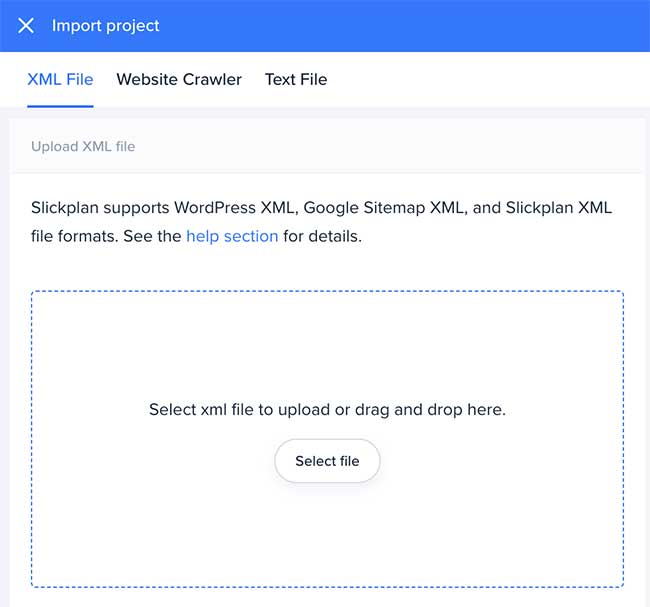Viewport: 650px width, 607px height.
Task: Click the 'file formats. See the' text
Action: coord(105,237)
